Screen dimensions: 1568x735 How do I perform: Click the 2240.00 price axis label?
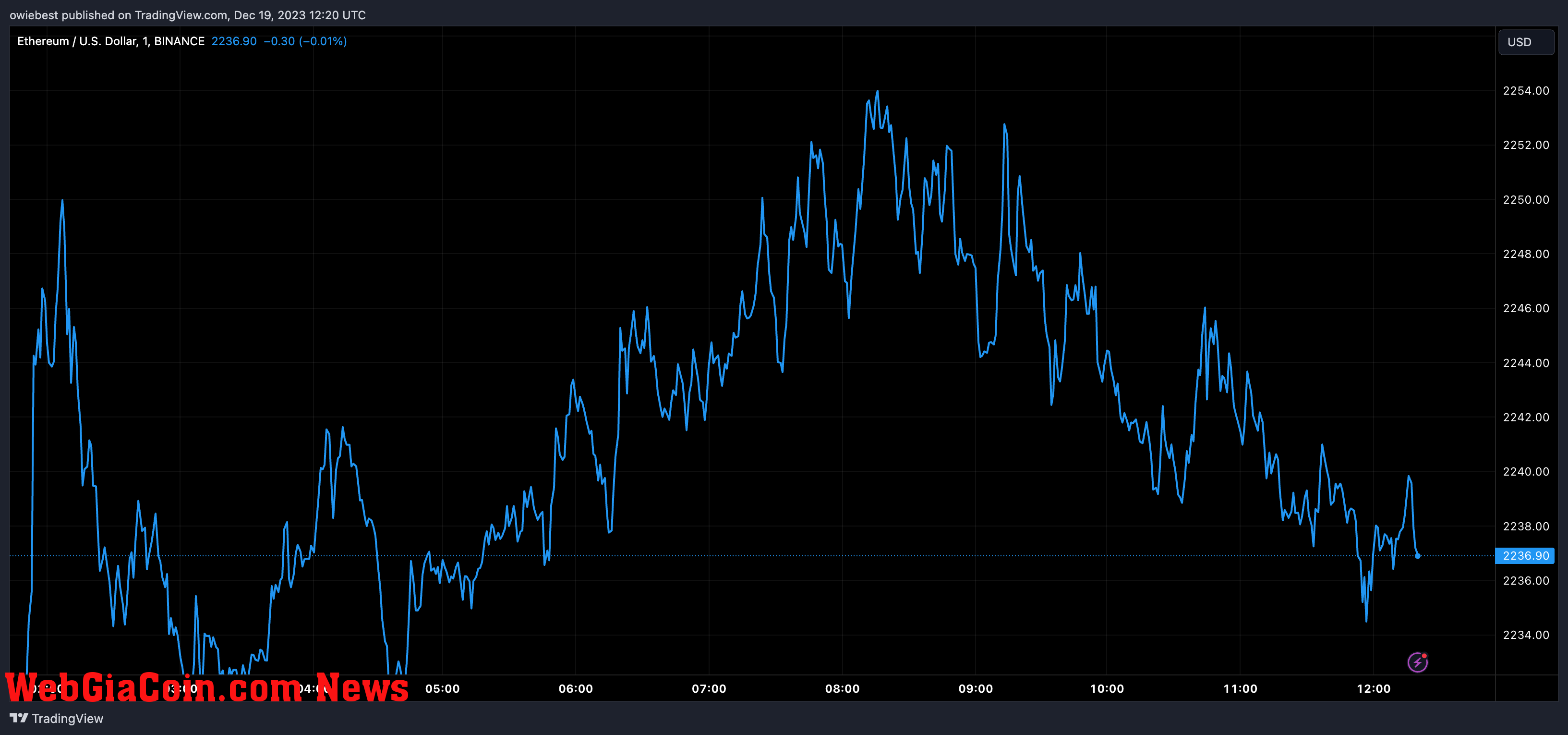pos(1526,471)
